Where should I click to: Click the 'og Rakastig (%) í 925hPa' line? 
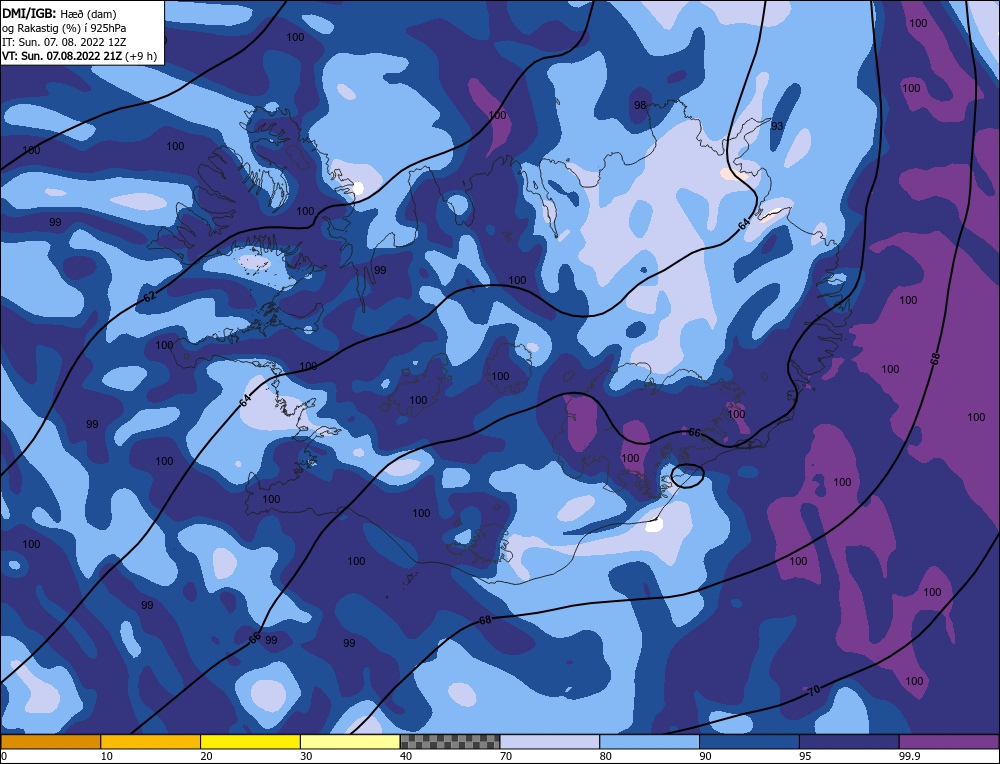pyautogui.click(x=64, y=28)
